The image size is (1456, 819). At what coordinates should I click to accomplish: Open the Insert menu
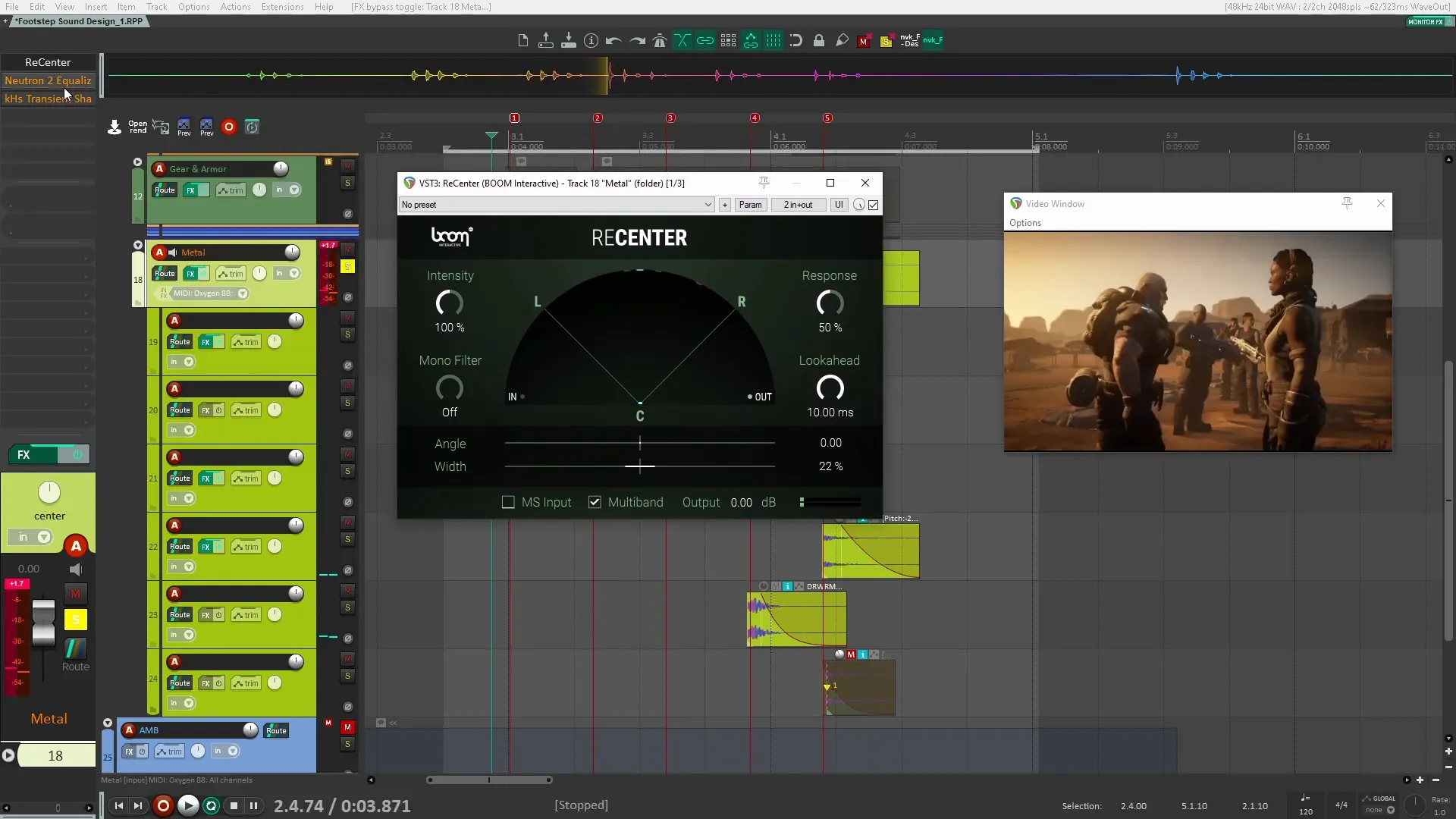96,7
